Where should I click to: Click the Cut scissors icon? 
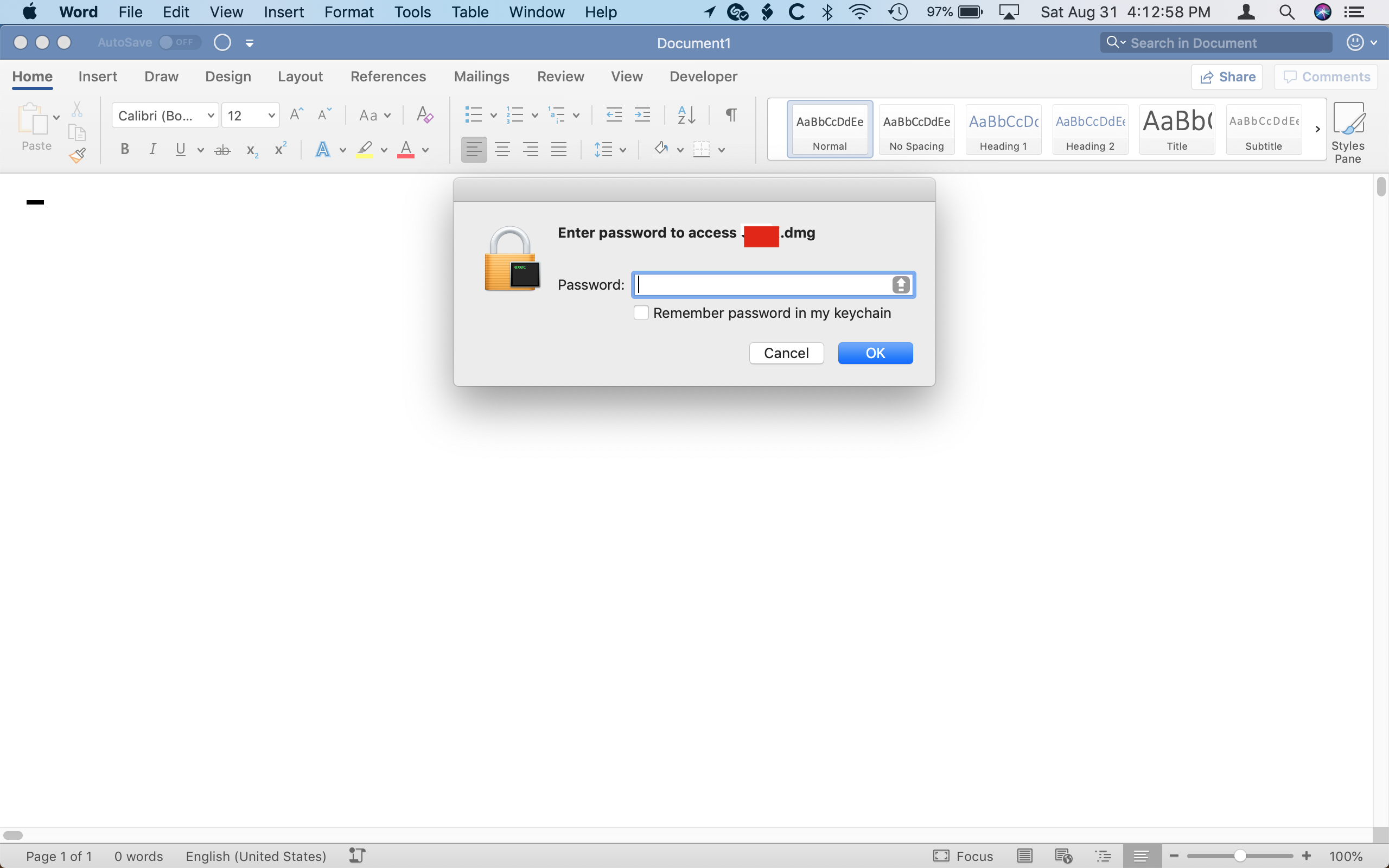click(x=77, y=109)
